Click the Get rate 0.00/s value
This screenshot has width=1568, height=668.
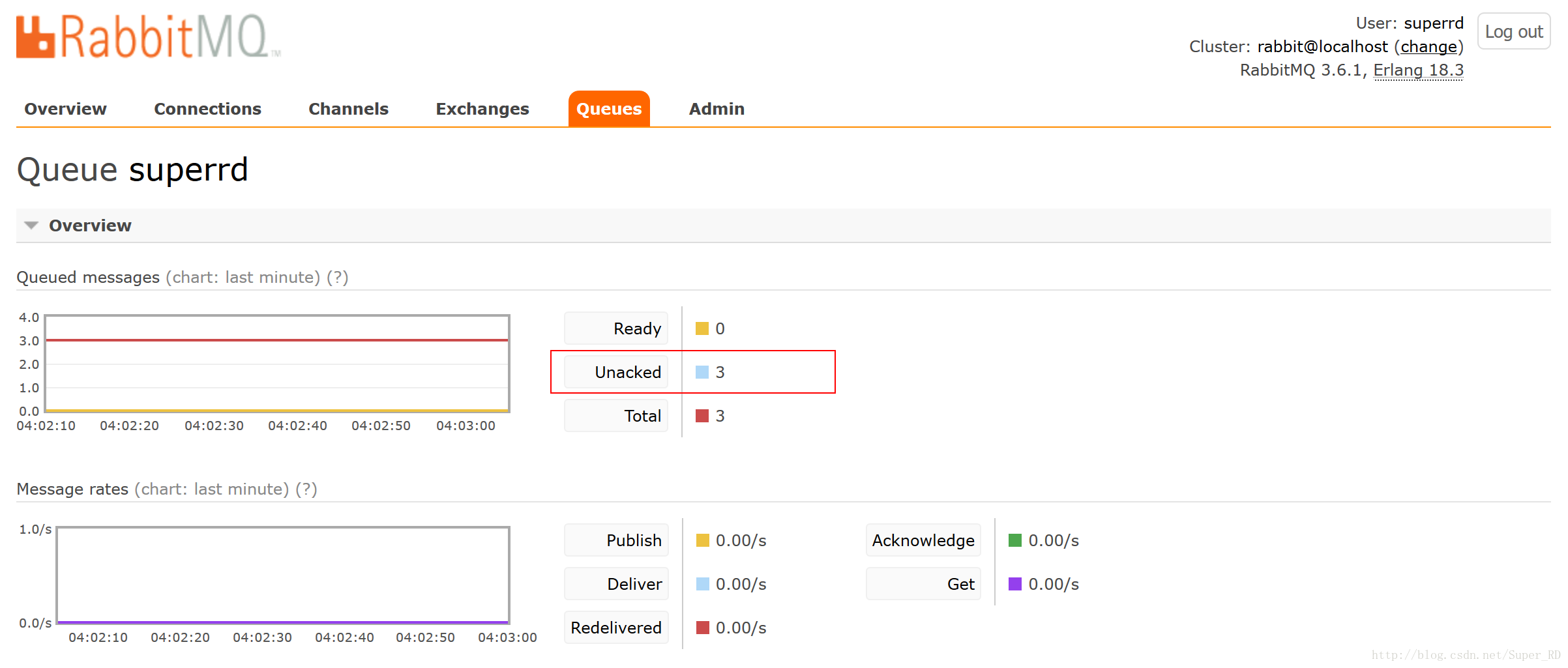point(1054,584)
